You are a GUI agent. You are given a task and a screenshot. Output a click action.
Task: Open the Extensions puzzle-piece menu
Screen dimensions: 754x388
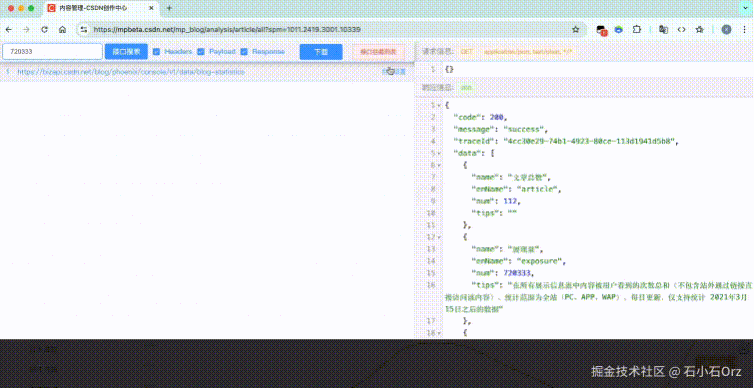click(637, 29)
